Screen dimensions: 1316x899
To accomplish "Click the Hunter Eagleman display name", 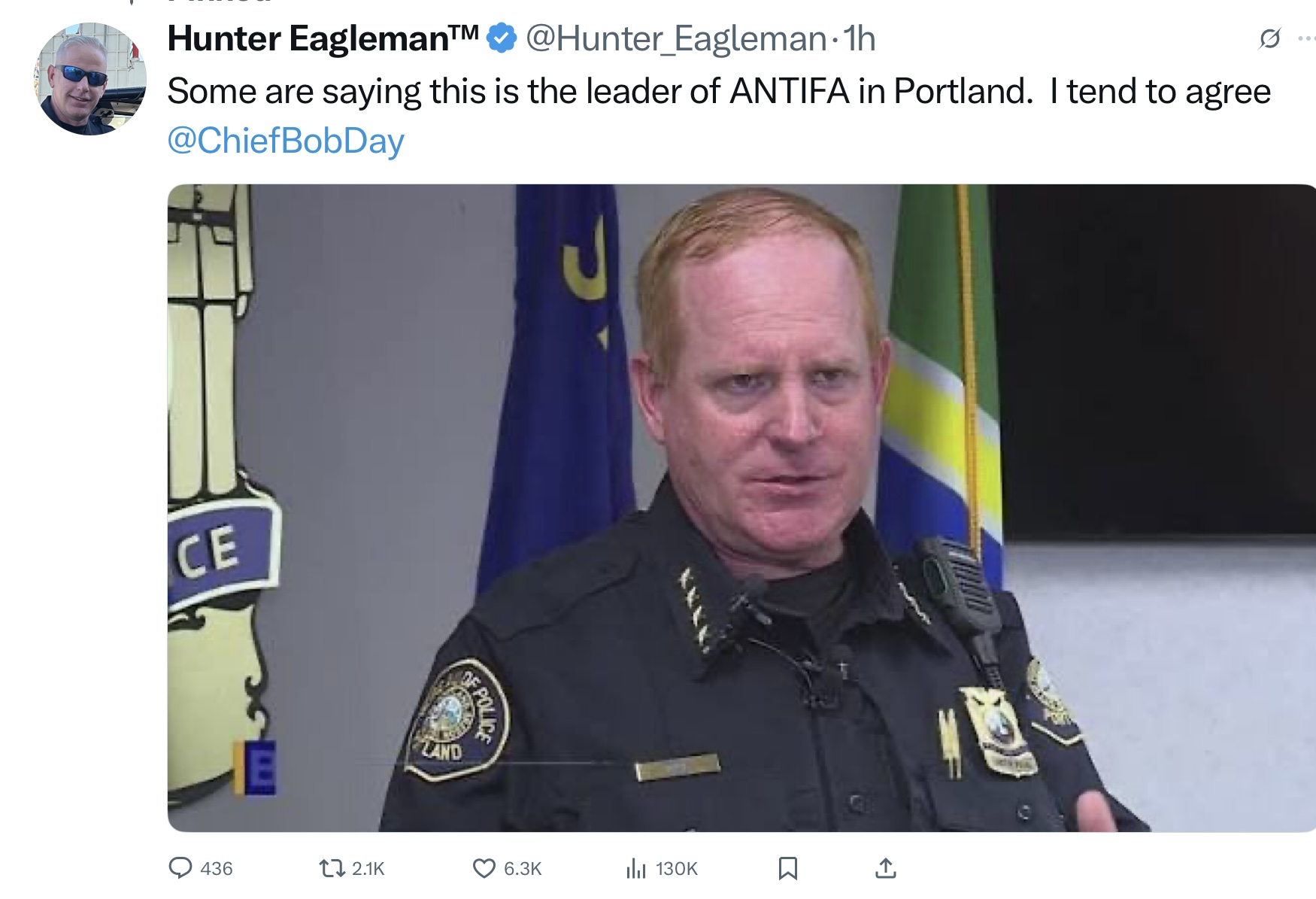I will click(323, 38).
